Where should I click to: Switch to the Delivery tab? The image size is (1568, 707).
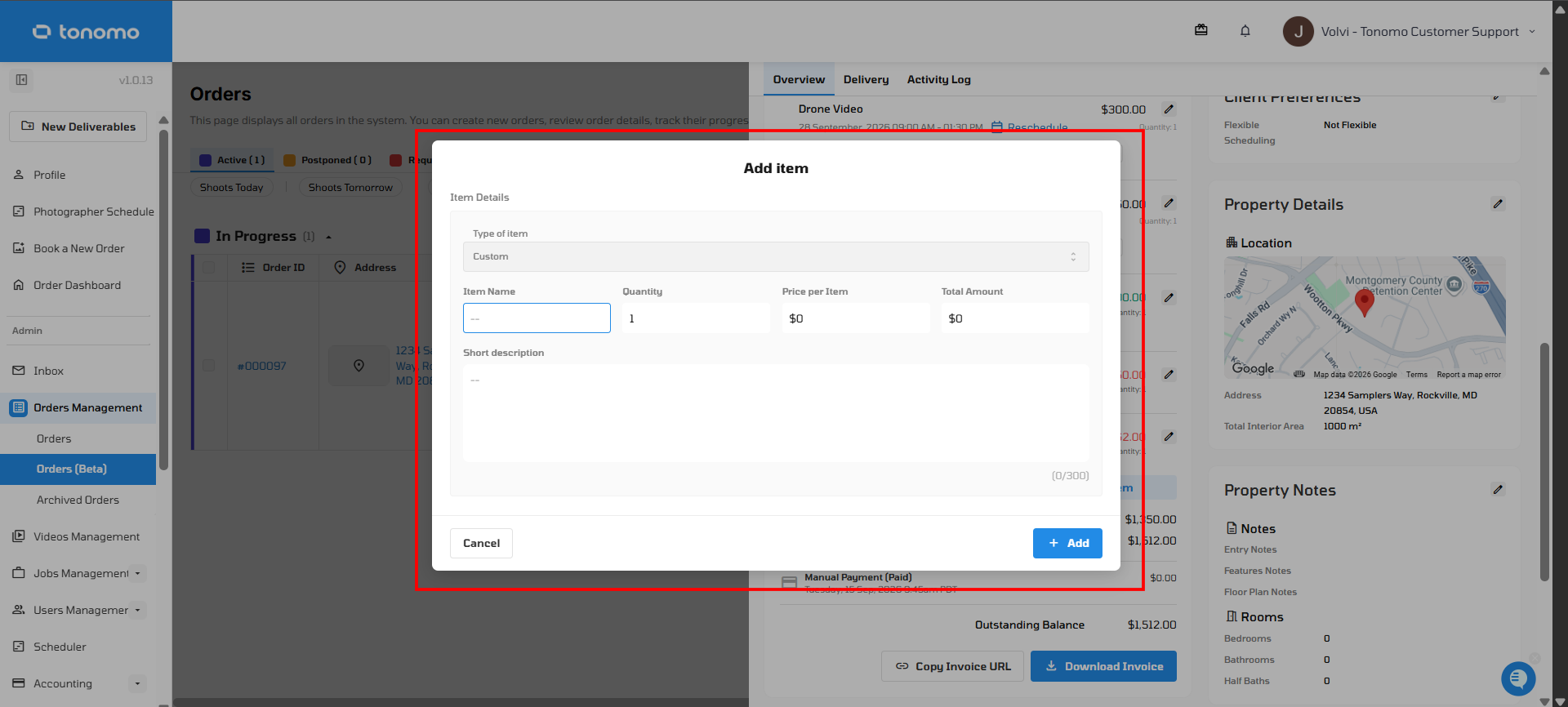[866, 79]
